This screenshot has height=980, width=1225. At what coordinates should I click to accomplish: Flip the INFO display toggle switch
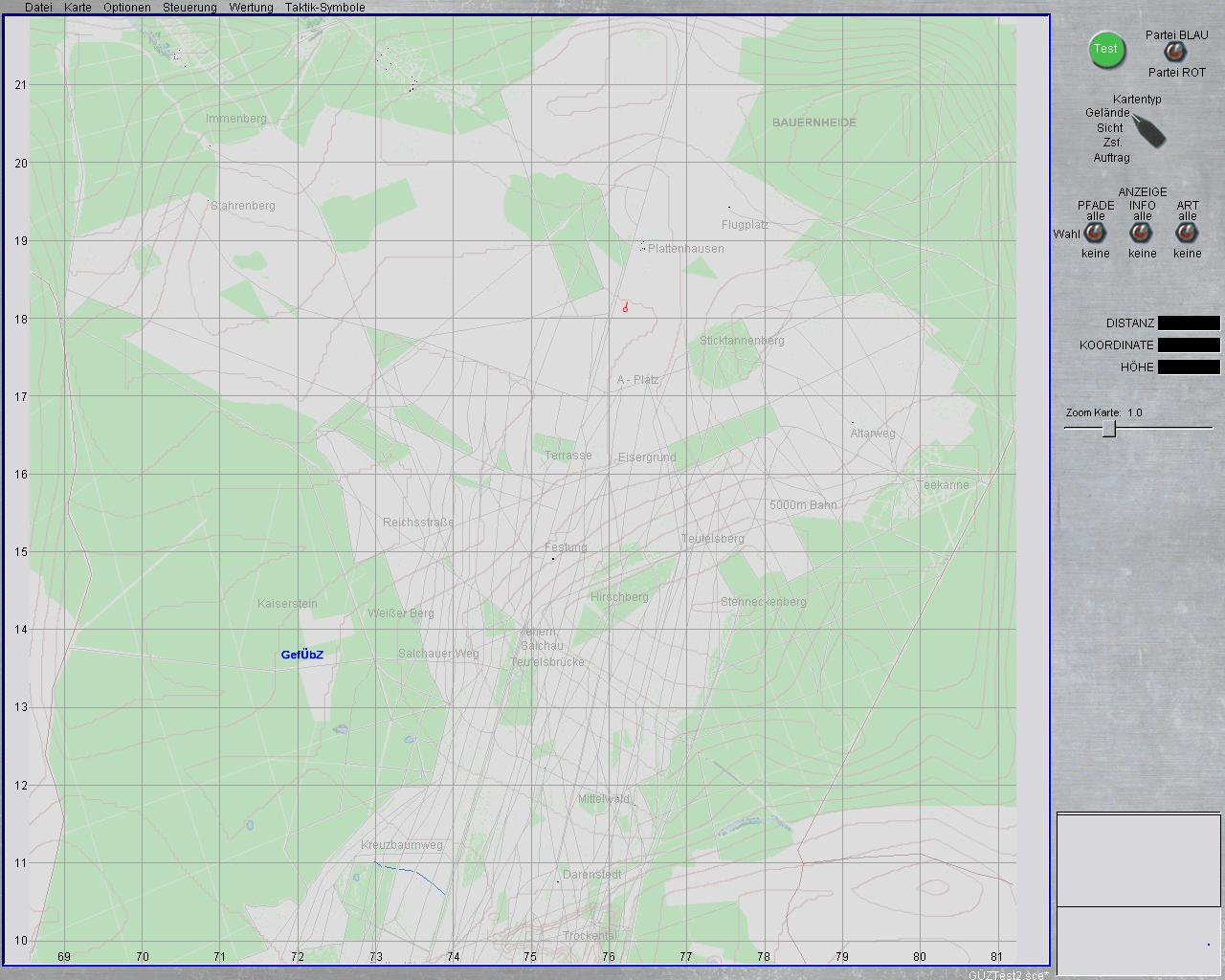point(1142,234)
